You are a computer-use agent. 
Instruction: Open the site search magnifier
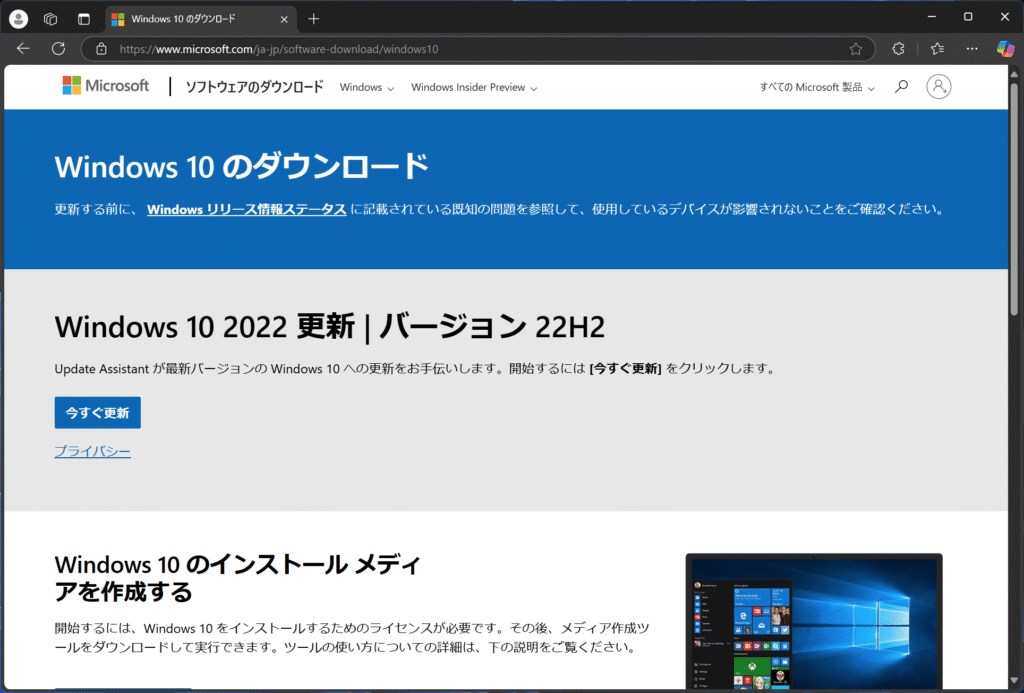901,86
